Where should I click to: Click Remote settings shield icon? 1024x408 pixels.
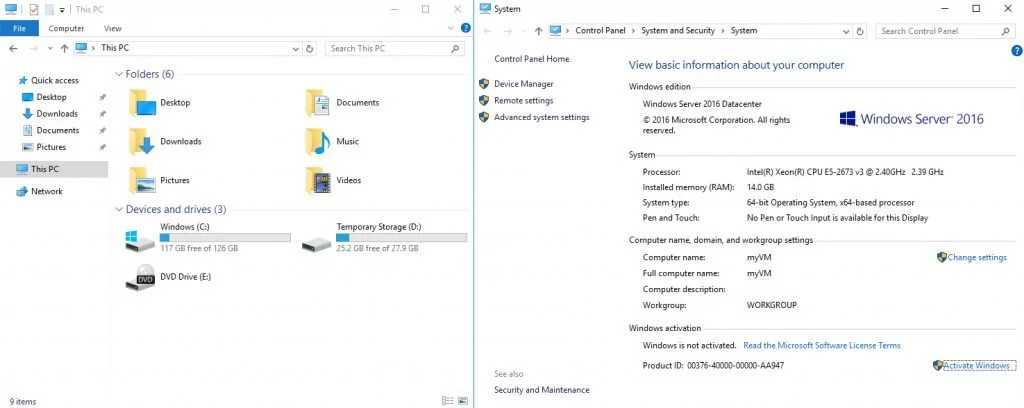tap(484, 101)
